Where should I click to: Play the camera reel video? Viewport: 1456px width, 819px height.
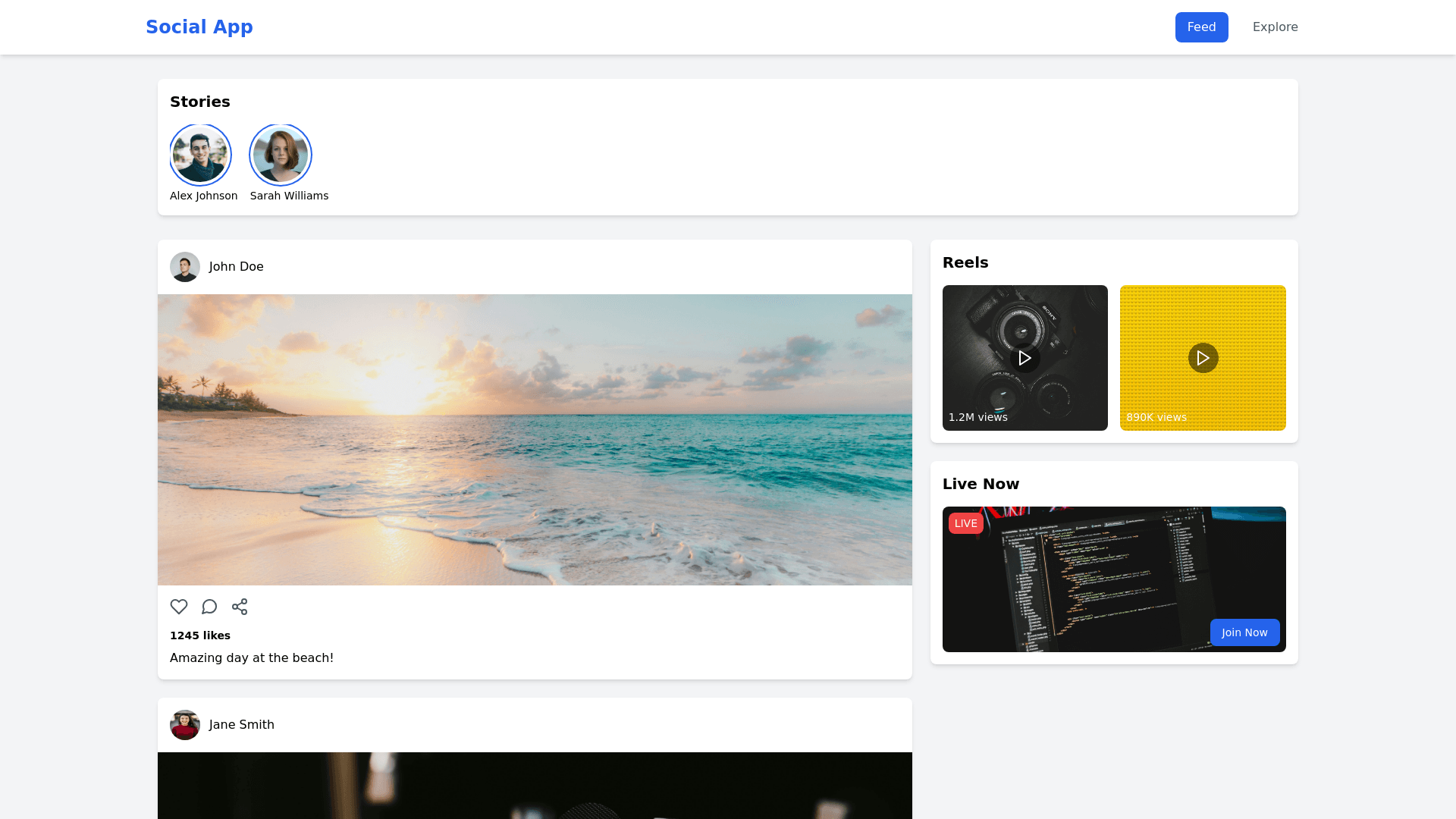coord(1025,358)
